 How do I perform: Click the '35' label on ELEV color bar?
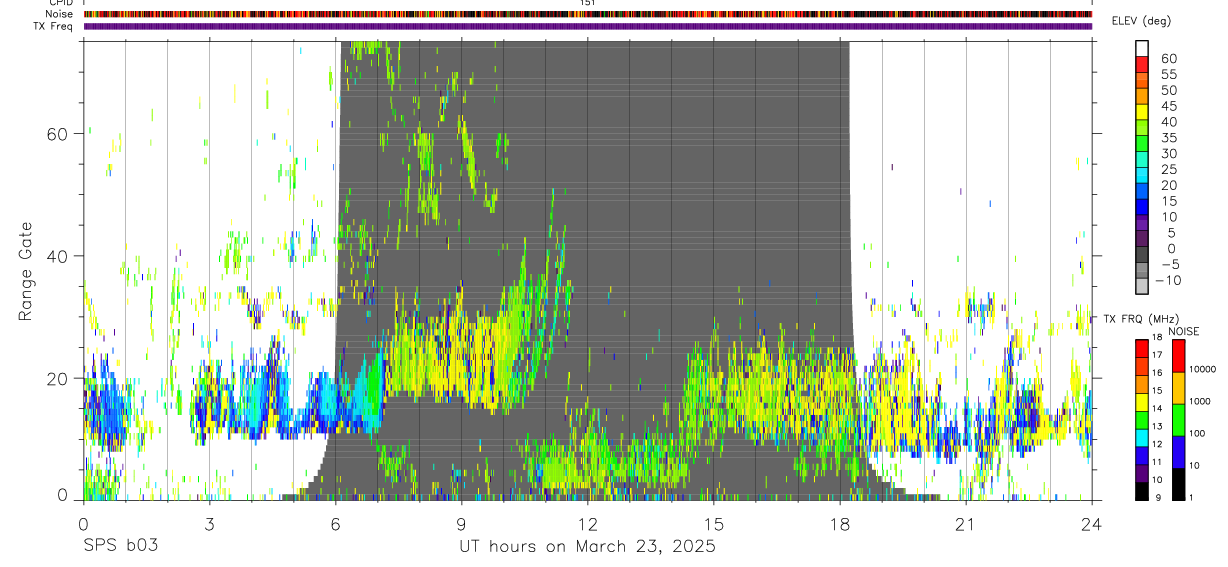pyautogui.click(x=1168, y=138)
